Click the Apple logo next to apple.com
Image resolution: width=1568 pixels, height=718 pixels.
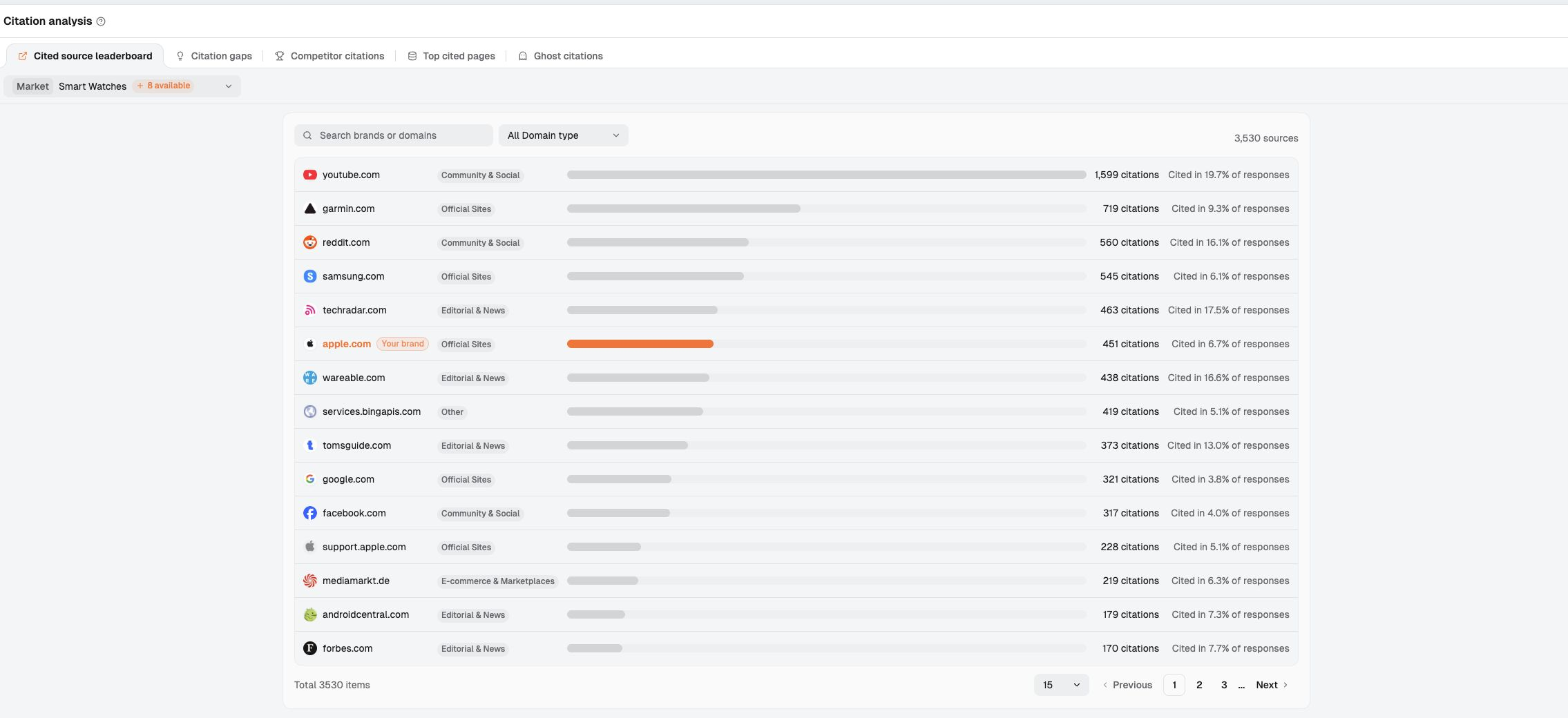tap(310, 344)
